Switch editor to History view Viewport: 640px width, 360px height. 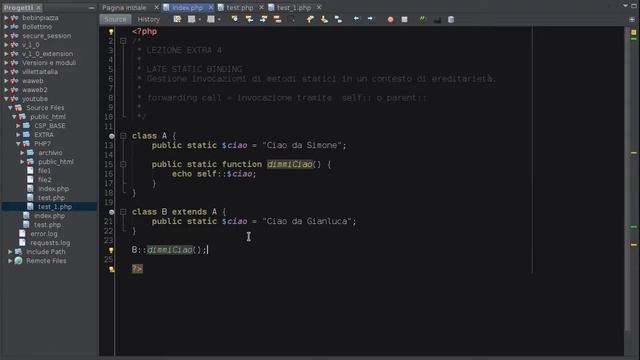(x=149, y=19)
